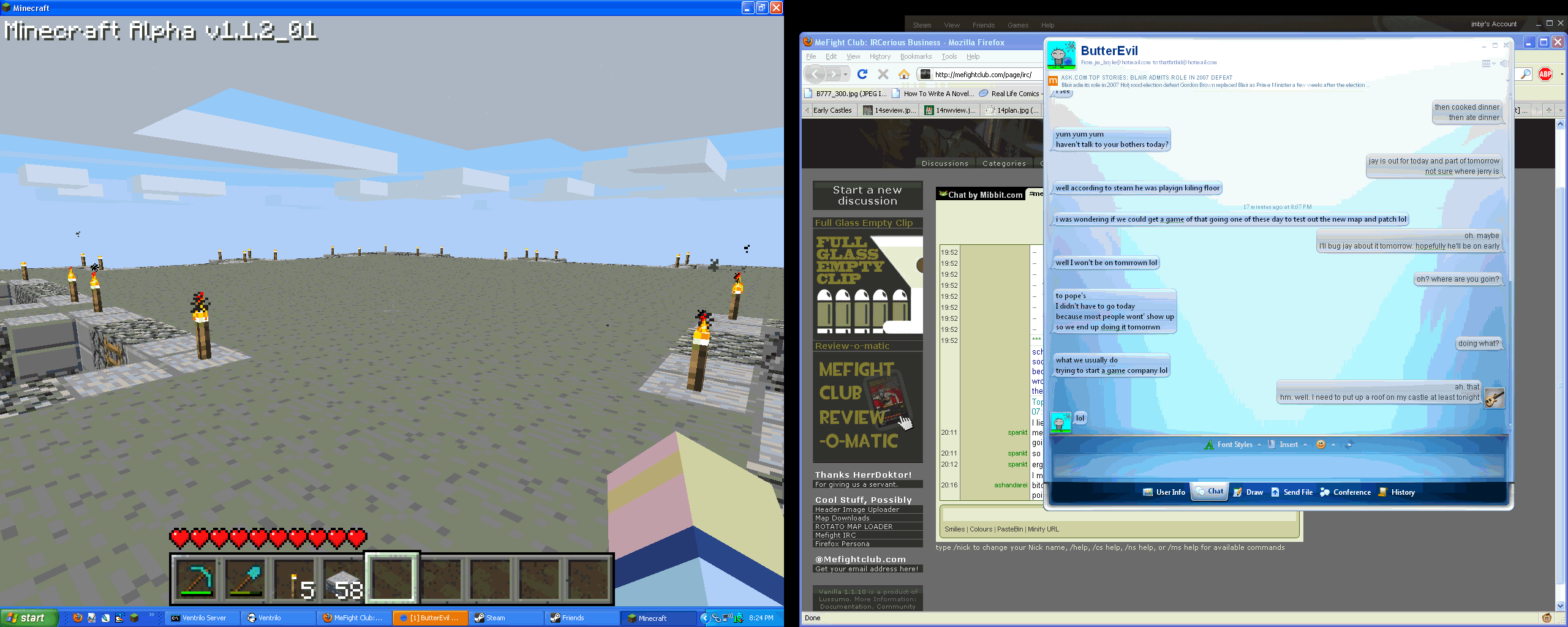Select 14seview.jpg Firefox tab
Screen dimensions: 1568x627
pos(889,110)
